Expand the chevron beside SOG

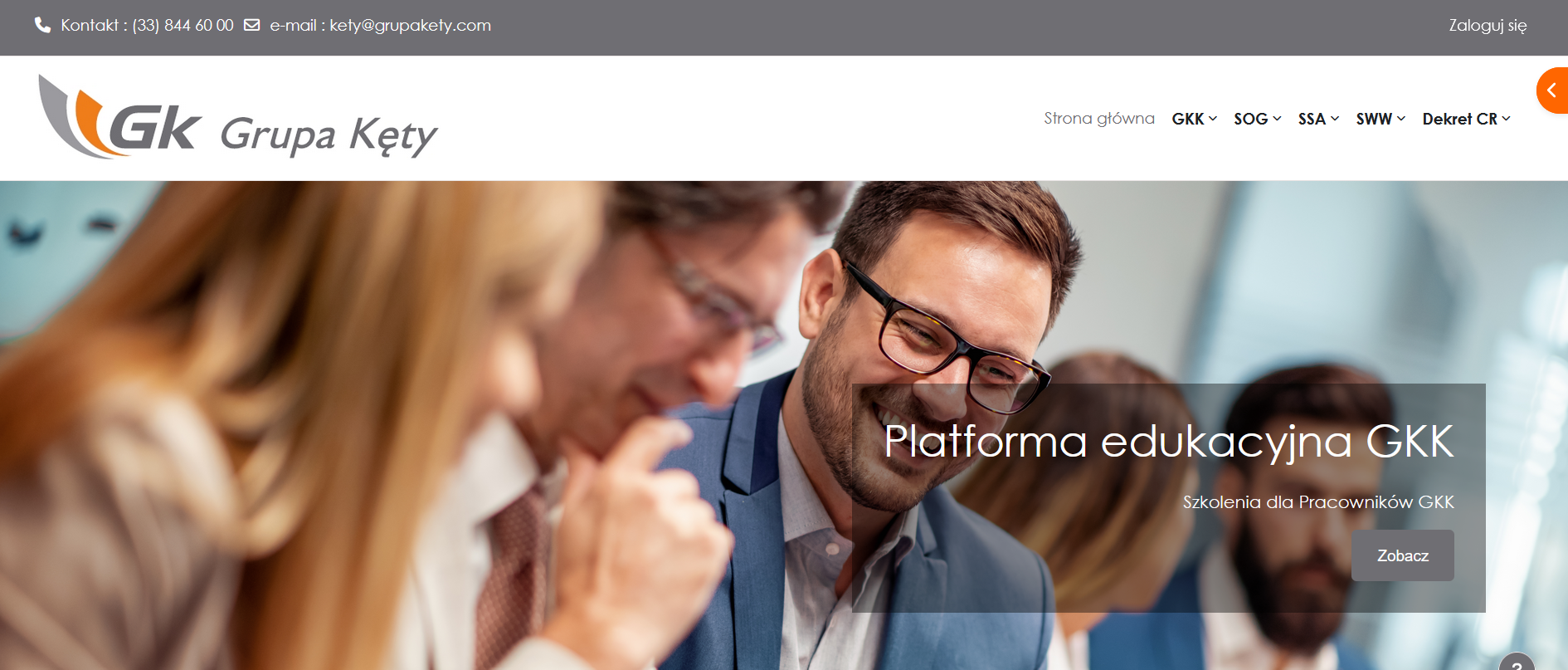1277,119
